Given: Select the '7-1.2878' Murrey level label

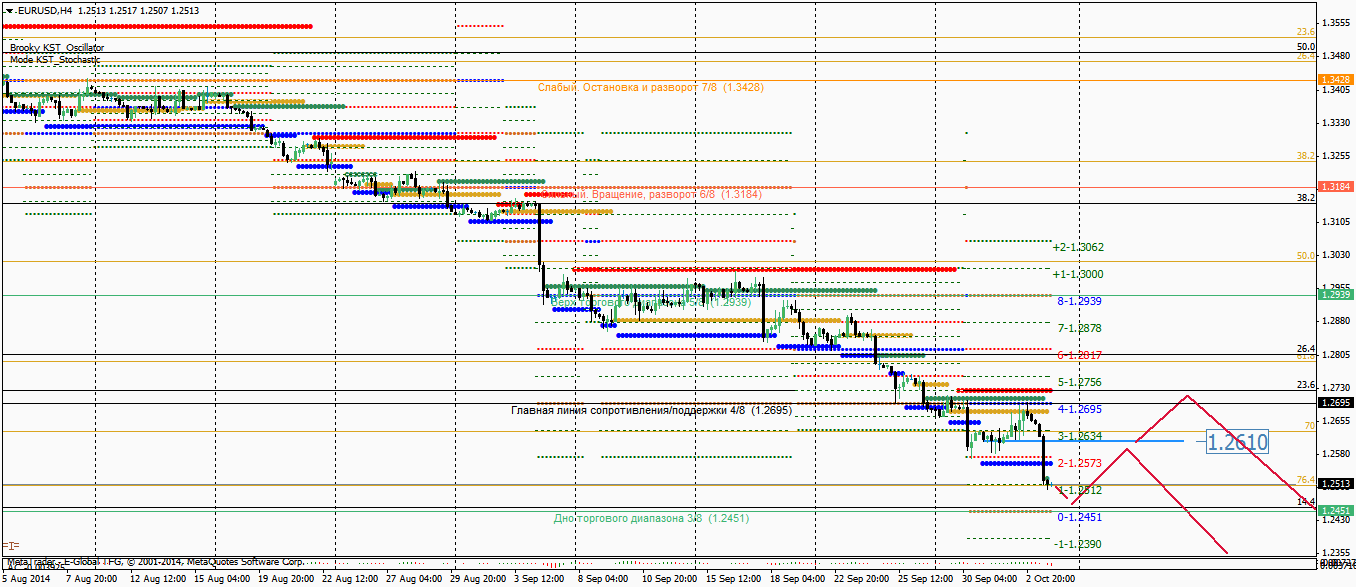Looking at the screenshot, I should [1080, 328].
